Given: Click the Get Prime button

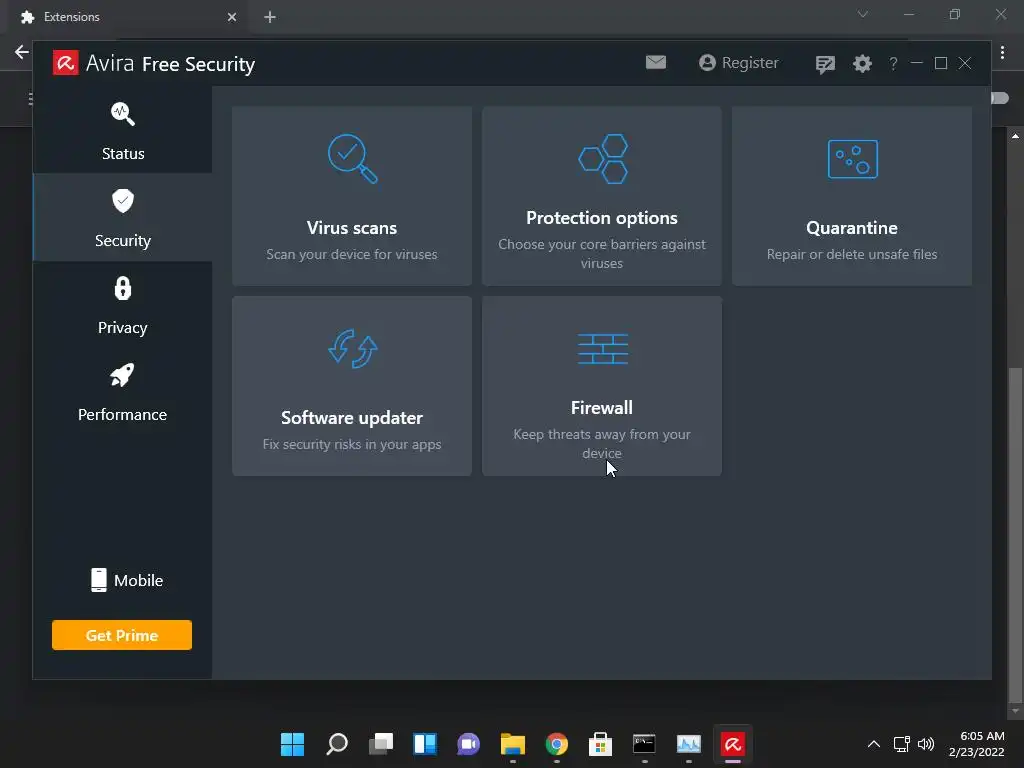Looking at the screenshot, I should tap(122, 635).
